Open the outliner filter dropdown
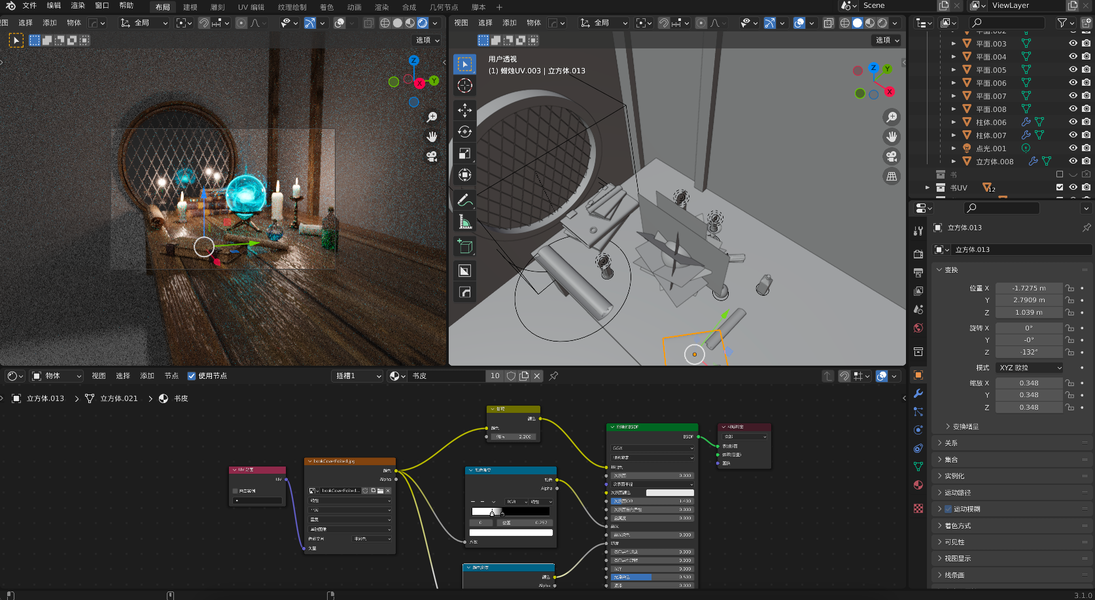The image size is (1095, 600). [1066, 23]
